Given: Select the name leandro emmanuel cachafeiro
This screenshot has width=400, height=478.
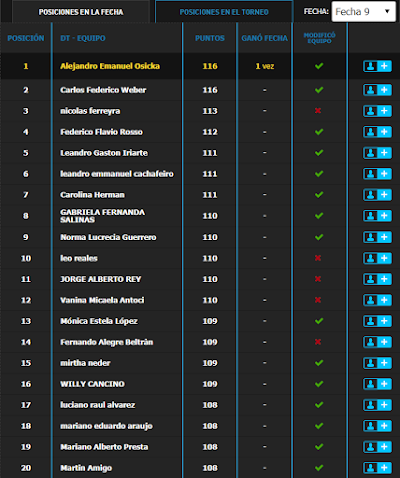Looking at the screenshot, I should click(x=117, y=174).
